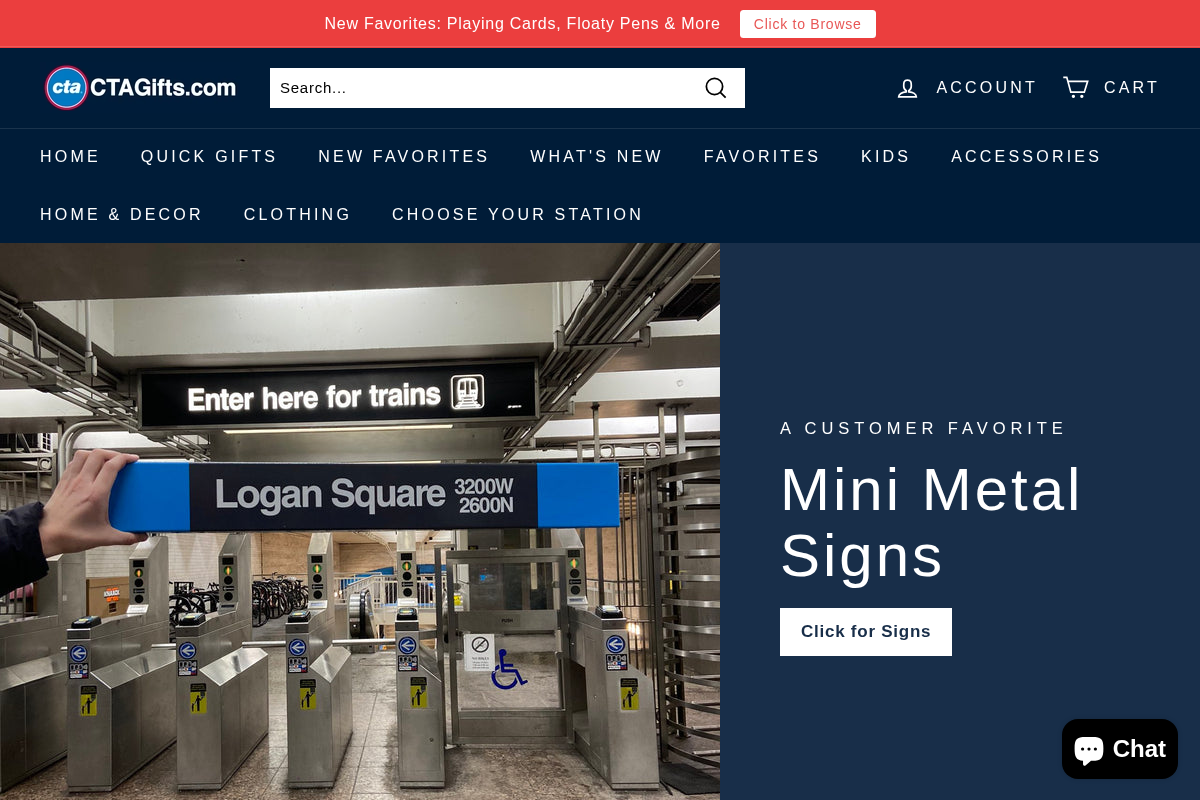
Task: Click the search magnifier icon
Action: point(716,88)
